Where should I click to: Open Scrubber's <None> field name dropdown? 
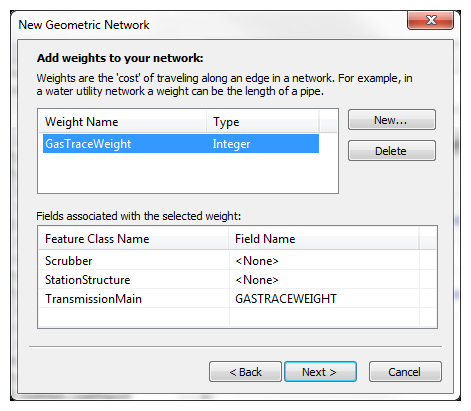point(324,261)
